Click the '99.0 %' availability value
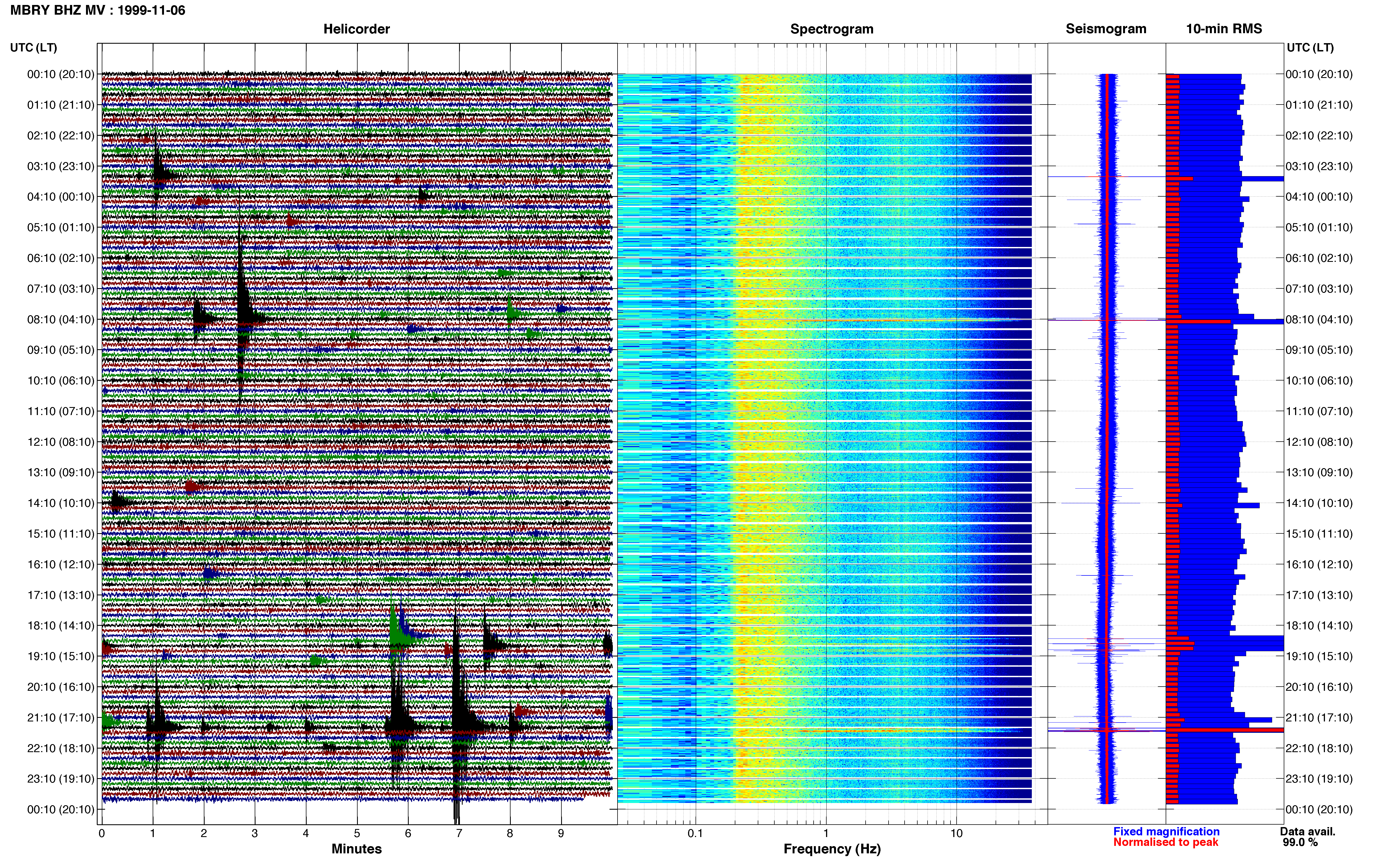 click(x=1300, y=842)
